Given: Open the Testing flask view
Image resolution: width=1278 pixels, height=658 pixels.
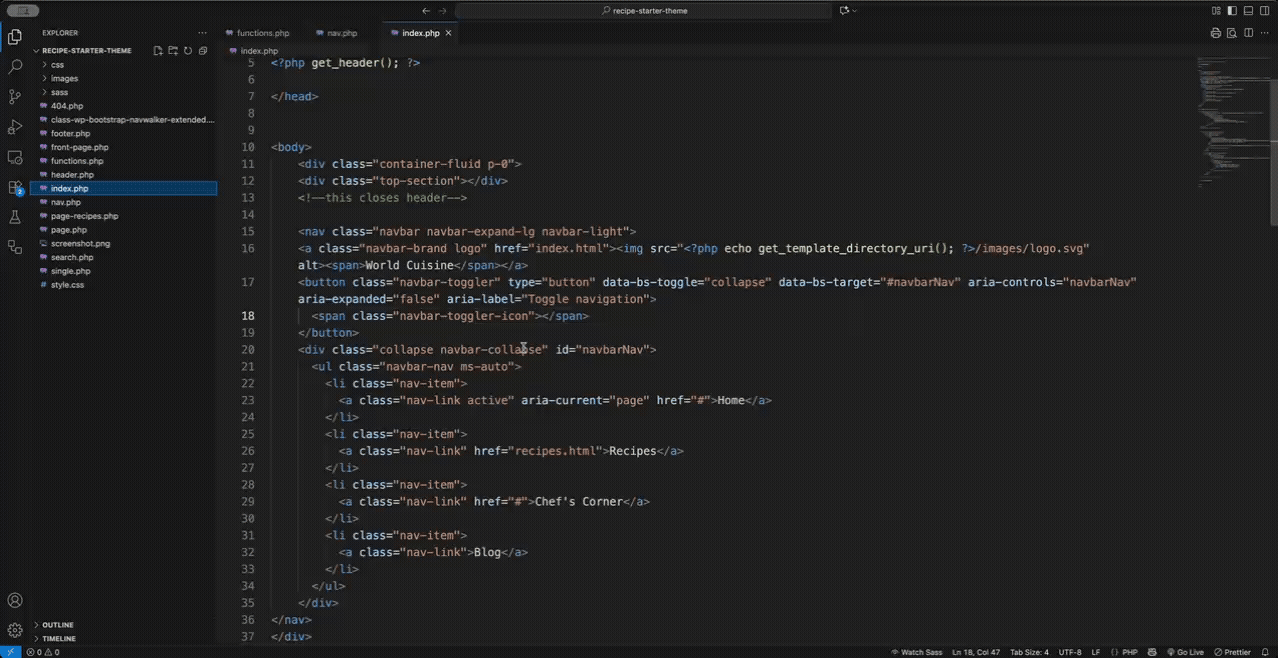Looking at the screenshot, I should pyautogui.click(x=15, y=217).
